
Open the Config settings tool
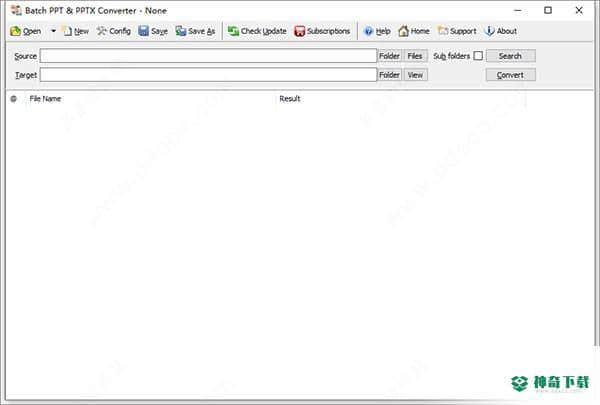(114, 31)
